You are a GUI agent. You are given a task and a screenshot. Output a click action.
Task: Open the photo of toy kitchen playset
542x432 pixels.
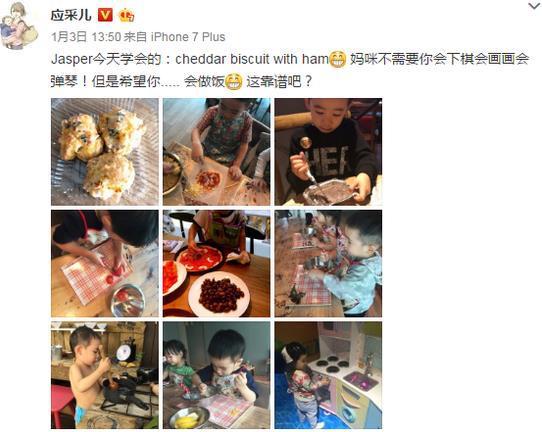(x=328, y=375)
